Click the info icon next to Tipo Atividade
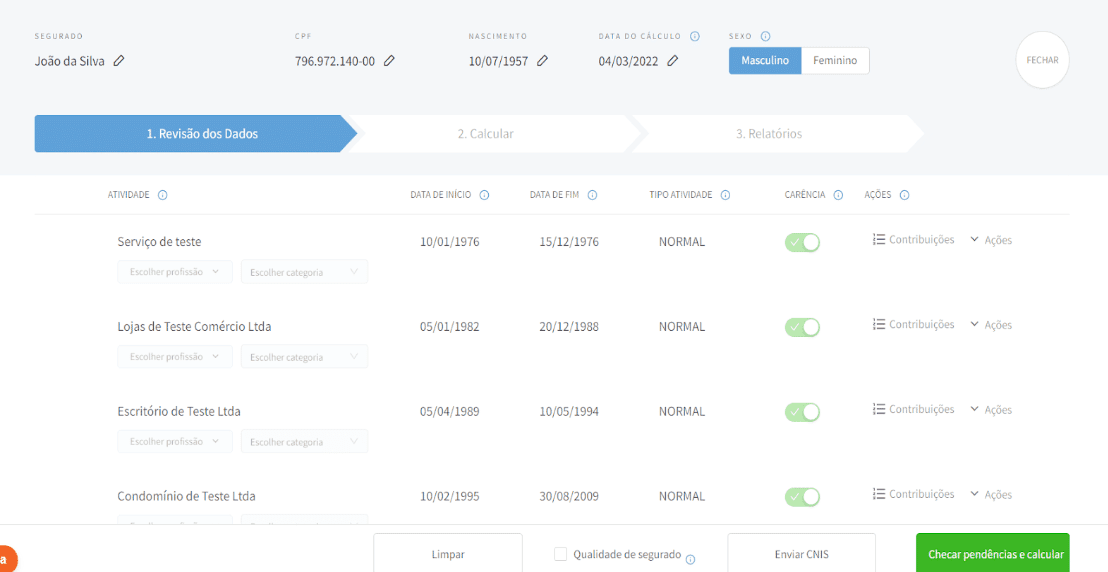Viewport: 1108px width, 572px height. tap(725, 195)
